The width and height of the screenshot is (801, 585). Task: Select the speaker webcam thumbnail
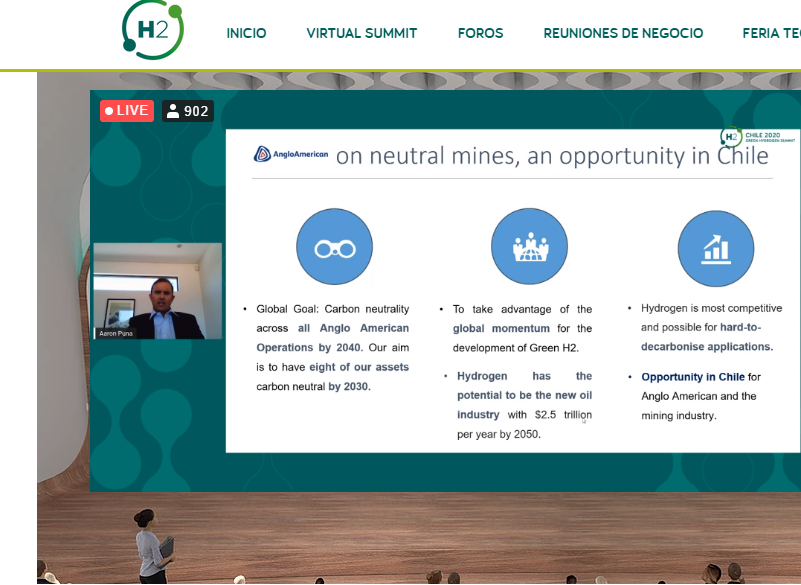[157, 290]
